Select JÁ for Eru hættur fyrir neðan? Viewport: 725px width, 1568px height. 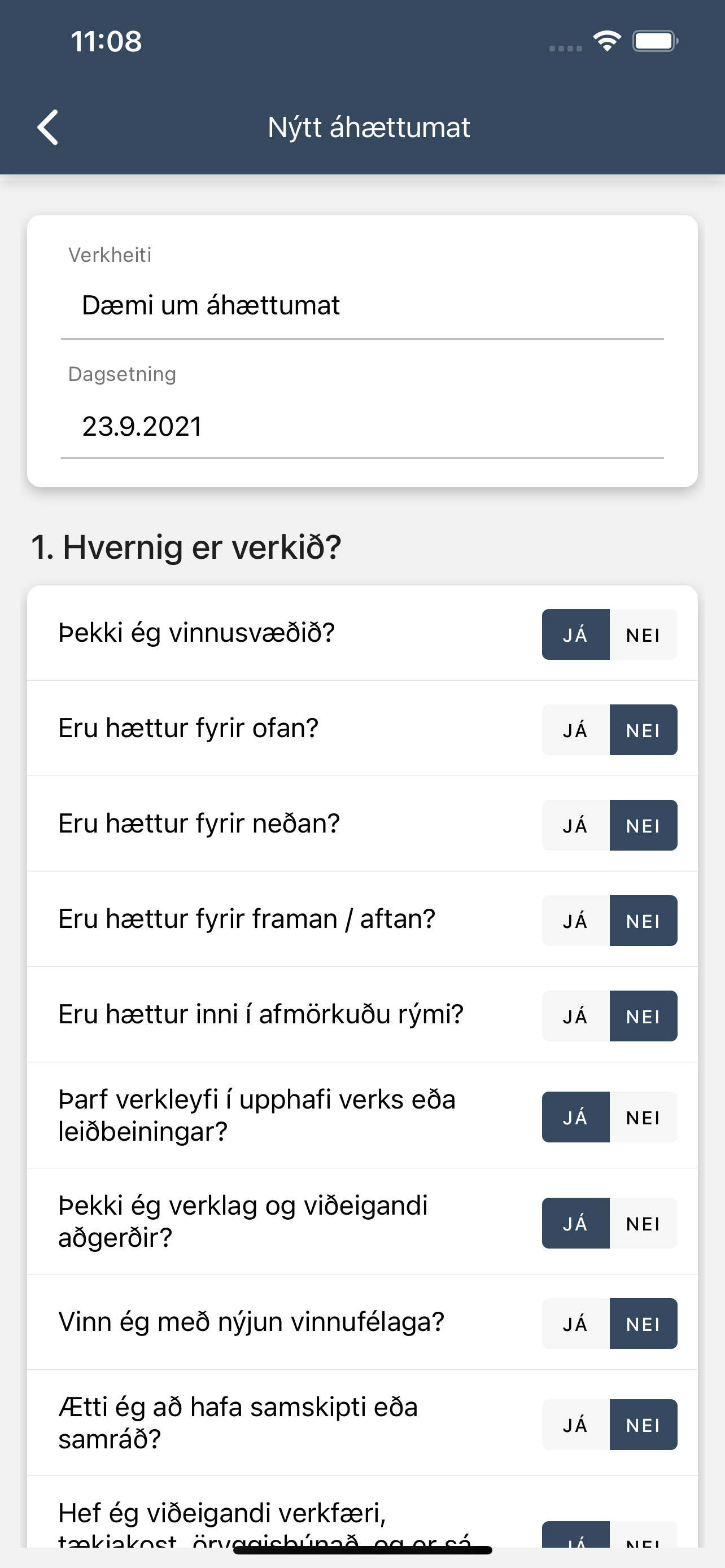pos(576,825)
